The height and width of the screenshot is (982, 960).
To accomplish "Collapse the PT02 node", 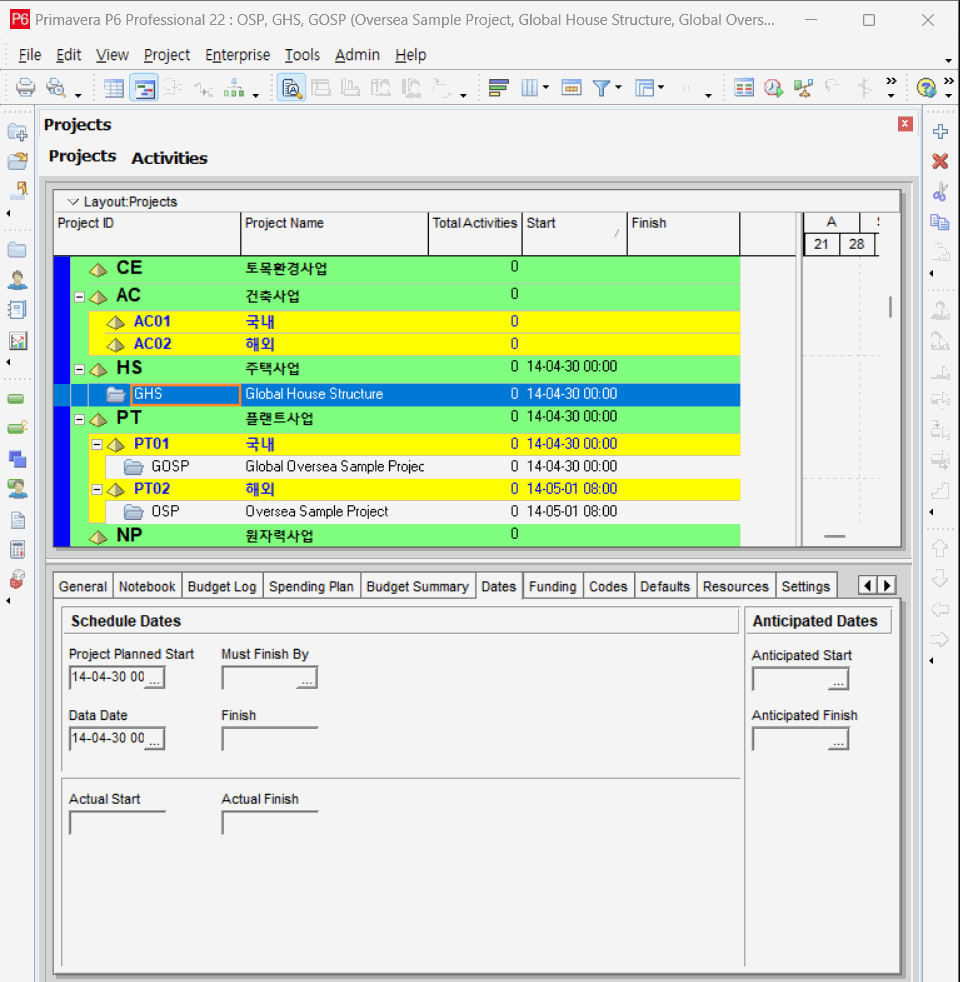I will coord(97,490).
